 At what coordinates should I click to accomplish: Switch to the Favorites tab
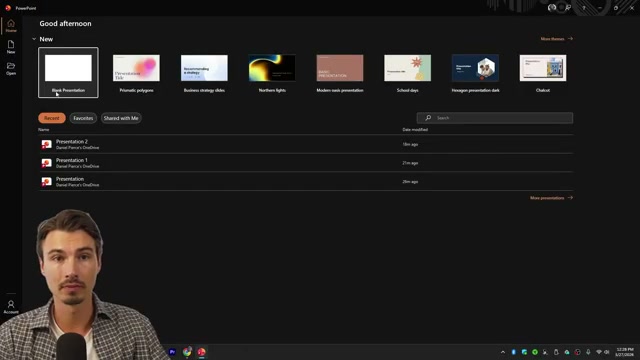coord(83,118)
